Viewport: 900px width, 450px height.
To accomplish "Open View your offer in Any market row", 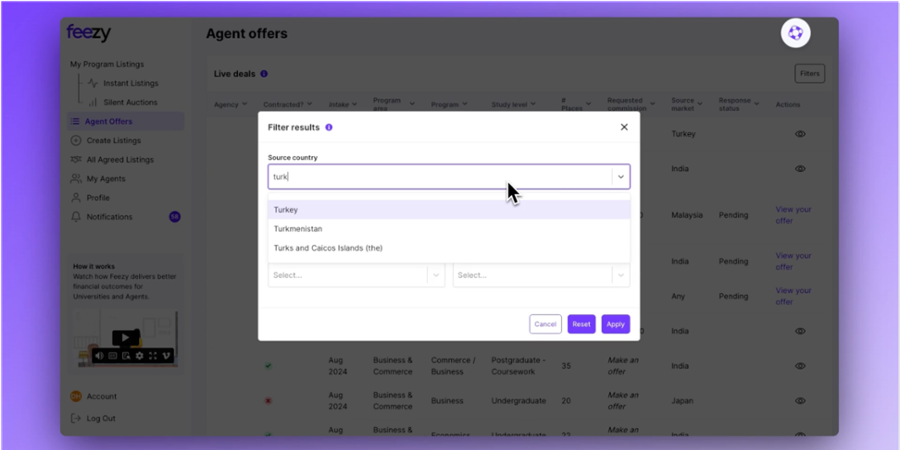I will [793, 296].
